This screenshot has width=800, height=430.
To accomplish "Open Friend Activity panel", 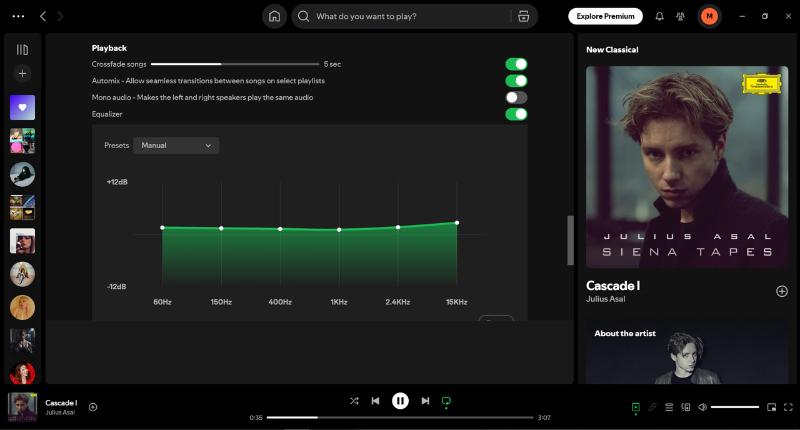I will tap(682, 16).
